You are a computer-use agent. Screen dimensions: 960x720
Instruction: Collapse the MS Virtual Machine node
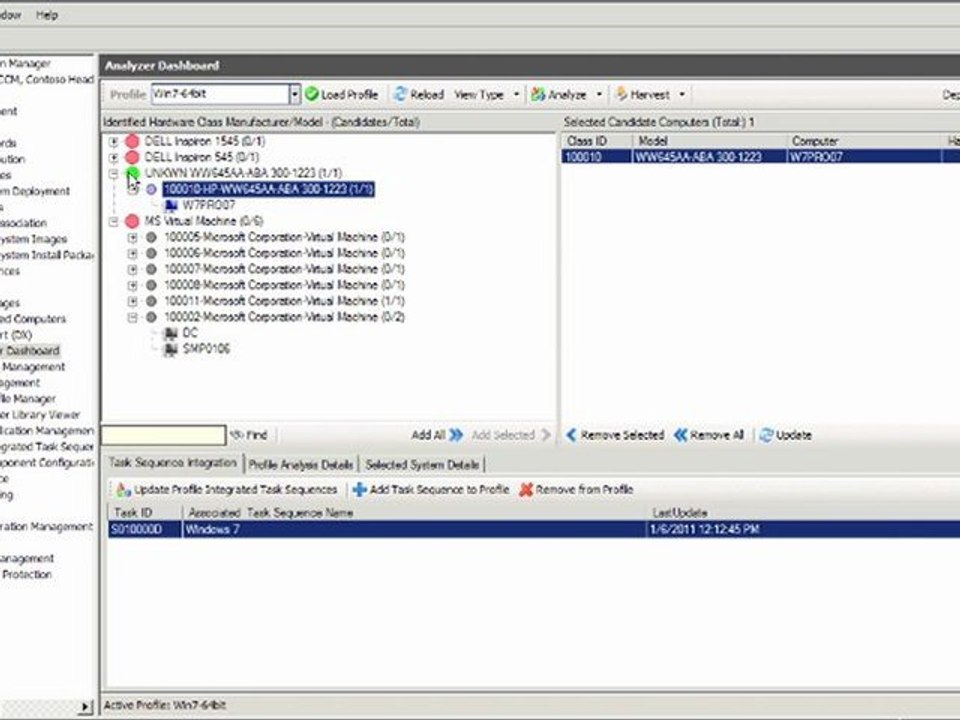click(113, 221)
